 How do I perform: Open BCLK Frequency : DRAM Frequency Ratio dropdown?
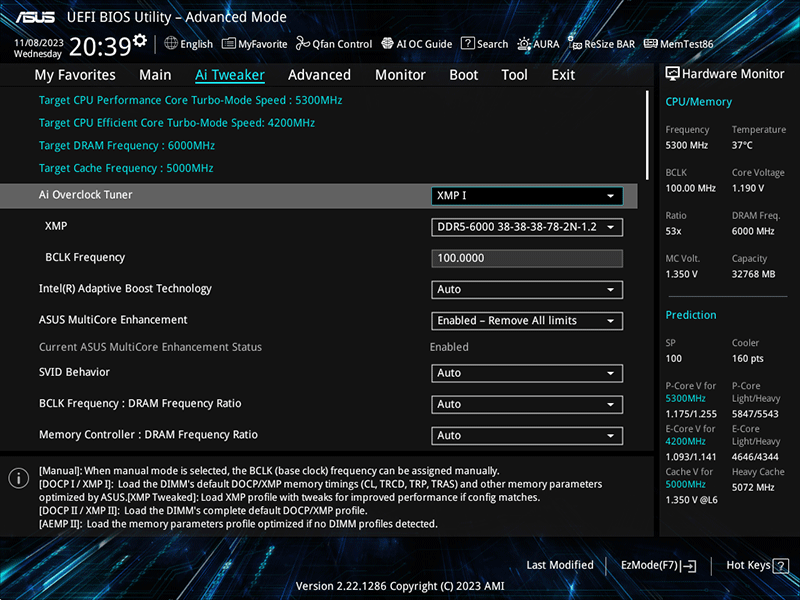click(x=527, y=404)
